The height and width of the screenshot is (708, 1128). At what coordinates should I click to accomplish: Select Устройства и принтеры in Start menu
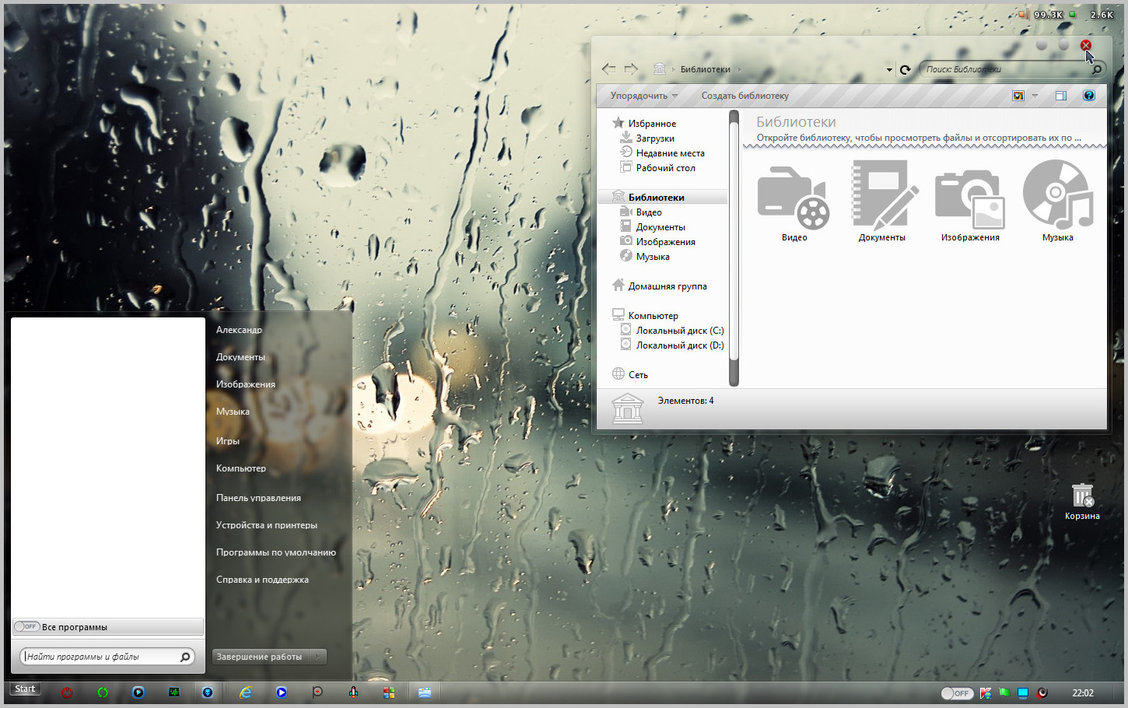pyautogui.click(x=266, y=525)
